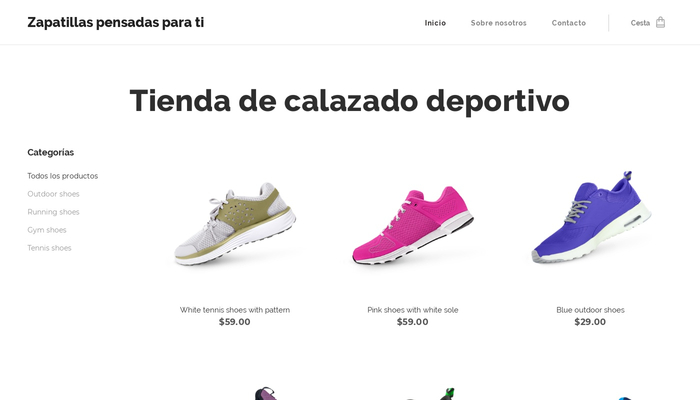
Task: Go to the Inicio menu item
Action: pyautogui.click(x=435, y=23)
